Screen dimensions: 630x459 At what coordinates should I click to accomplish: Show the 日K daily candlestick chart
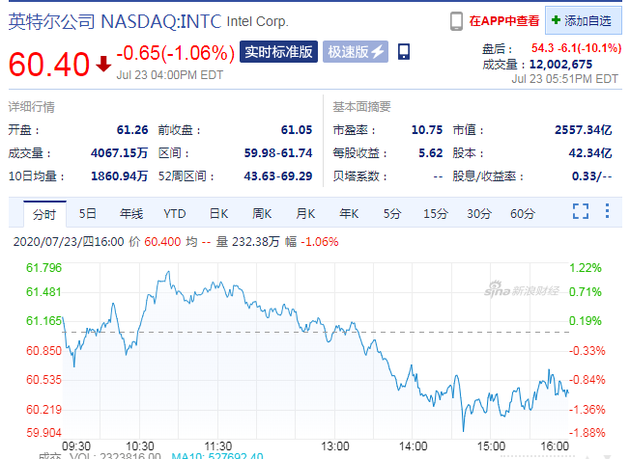(x=218, y=213)
